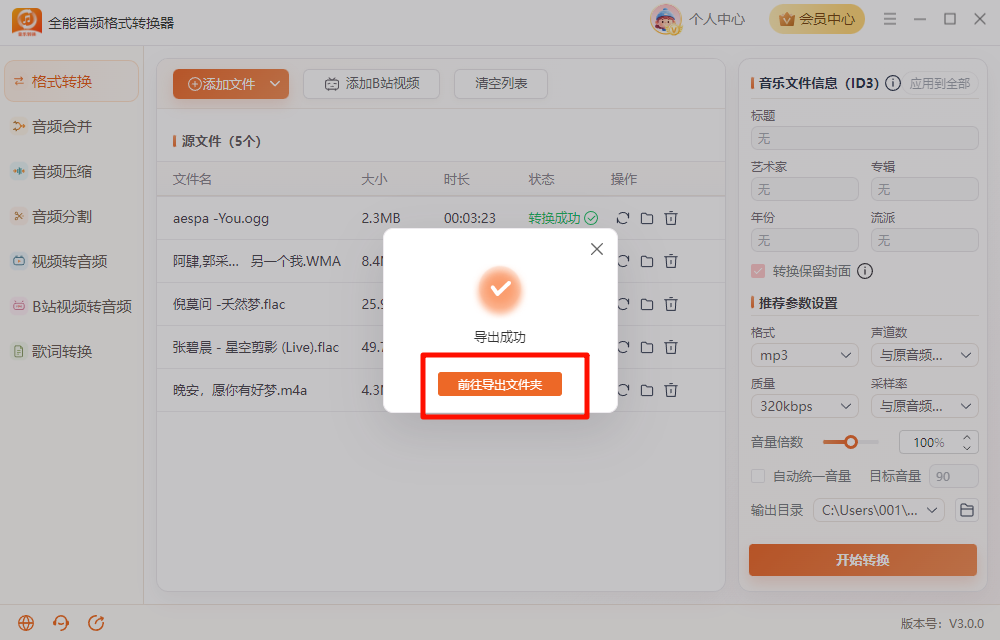Expand the 添加文件 dropdown arrow
This screenshot has height=640, width=1000.
[x=275, y=84]
